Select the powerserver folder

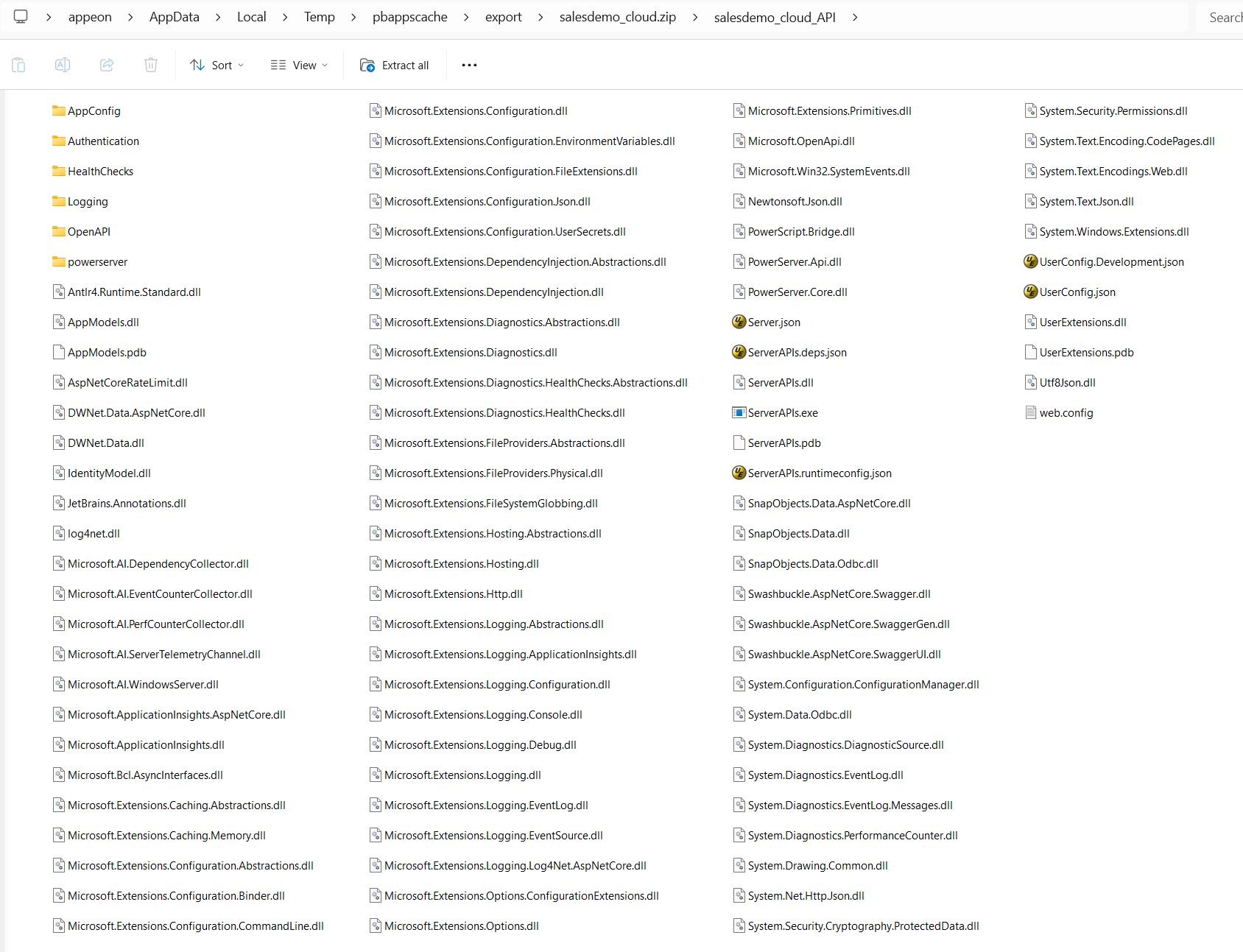97,262
